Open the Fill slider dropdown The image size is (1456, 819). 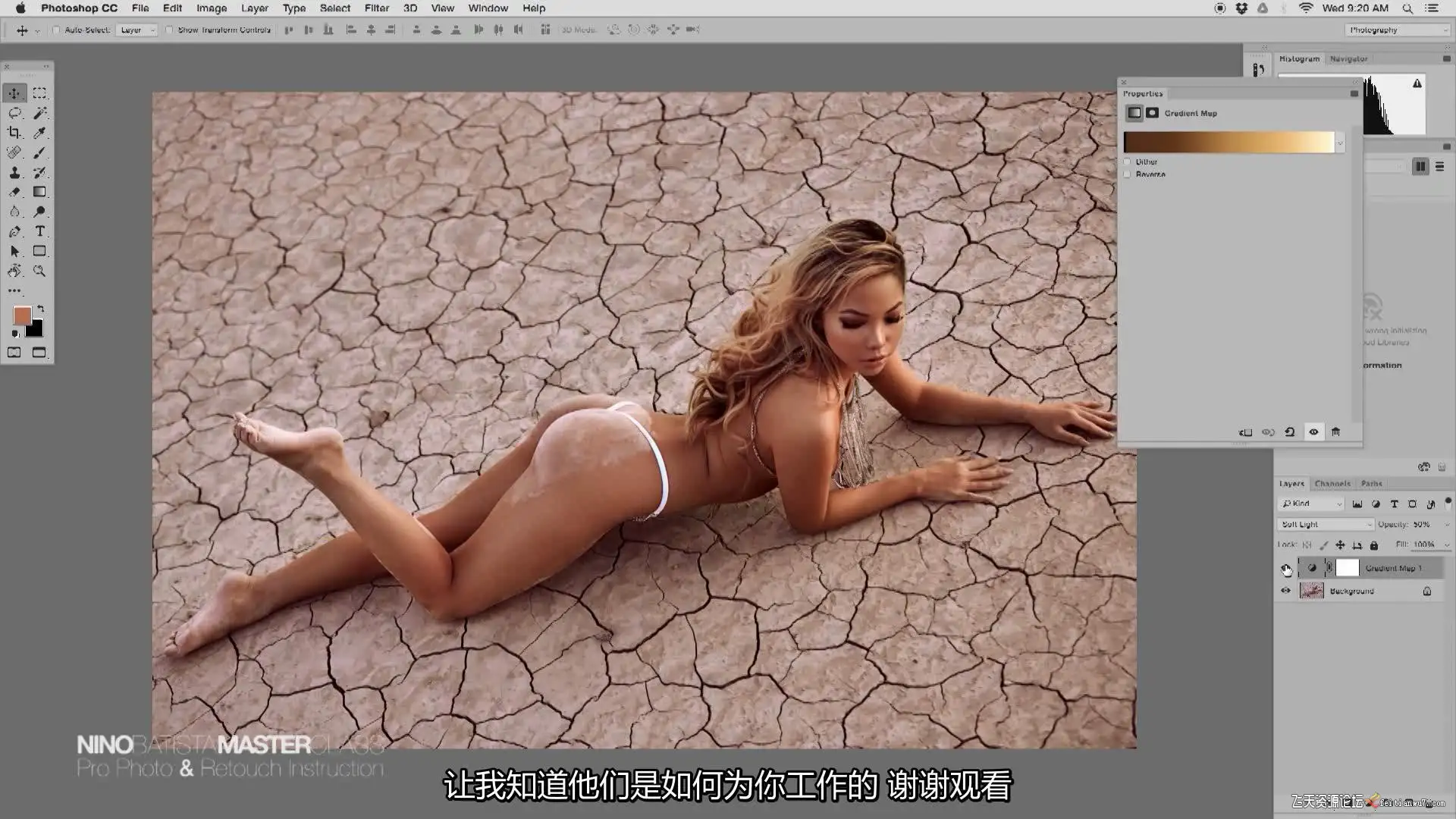click(x=1447, y=545)
